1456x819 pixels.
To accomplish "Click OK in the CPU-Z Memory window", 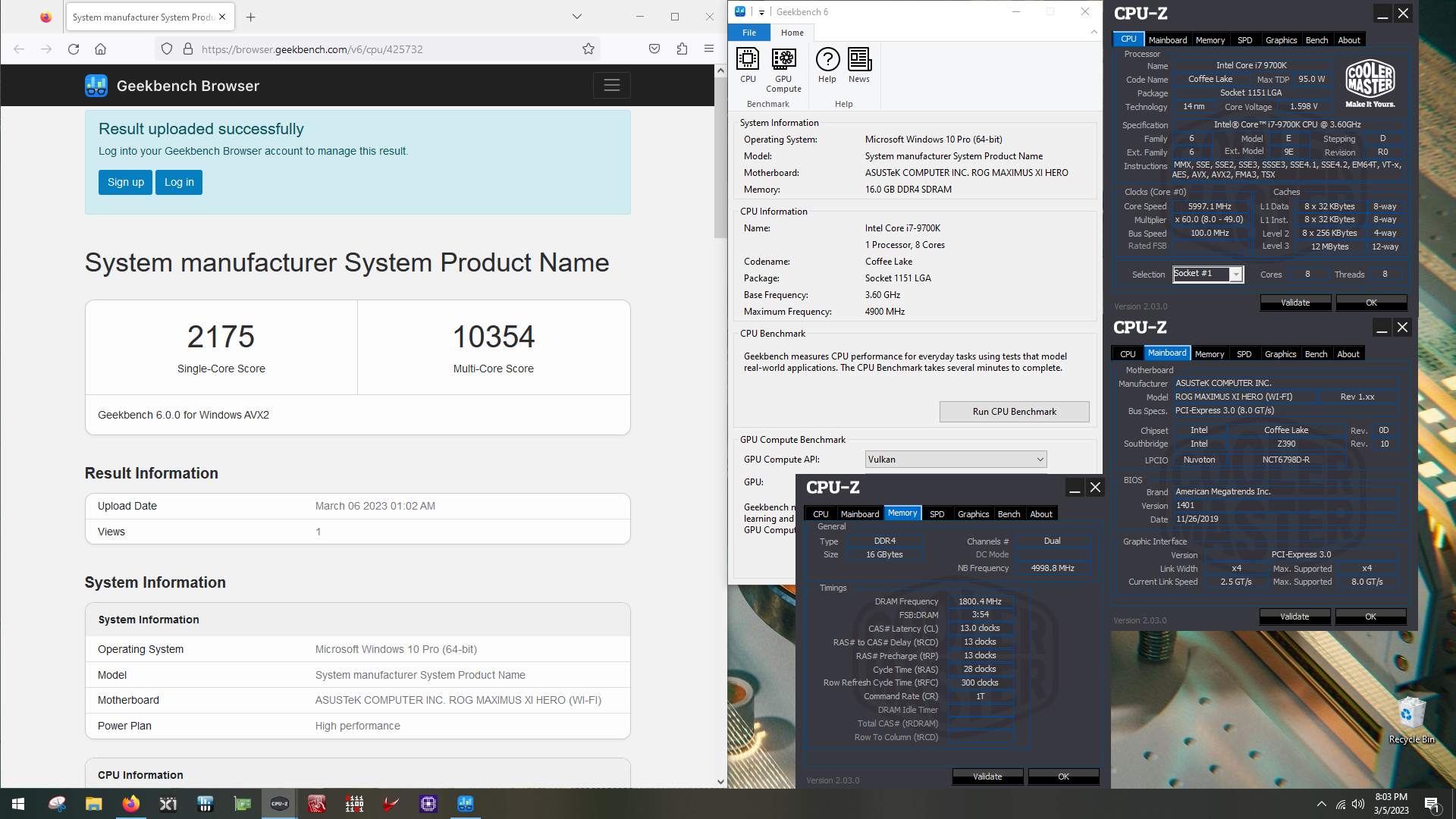I will tap(1063, 777).
